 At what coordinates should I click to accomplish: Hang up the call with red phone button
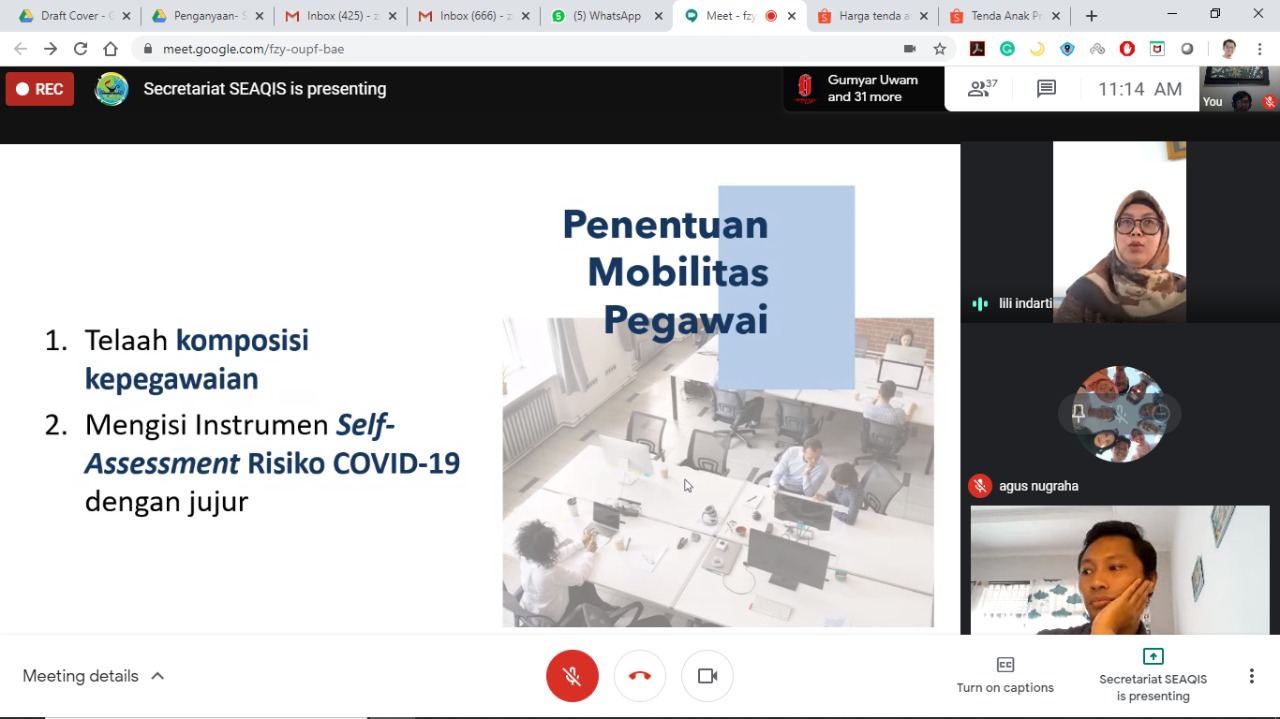click(x=640, y=676)
